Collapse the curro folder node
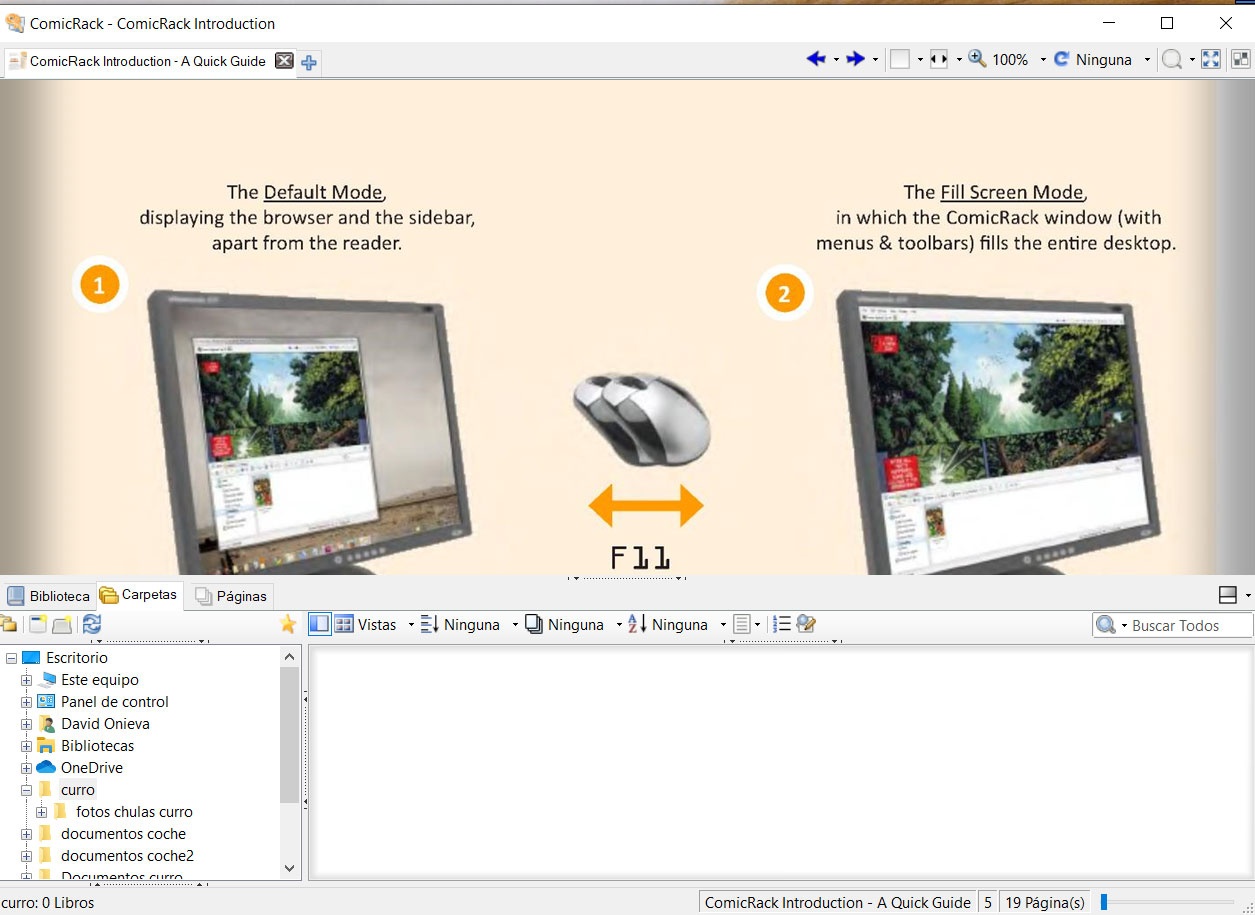1255x915 pixels. 26,790
